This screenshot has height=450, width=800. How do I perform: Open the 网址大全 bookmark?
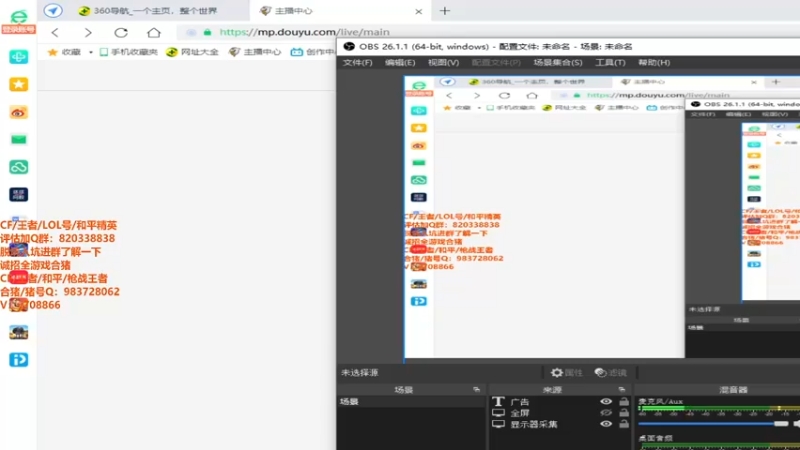(x=193, y=52)
